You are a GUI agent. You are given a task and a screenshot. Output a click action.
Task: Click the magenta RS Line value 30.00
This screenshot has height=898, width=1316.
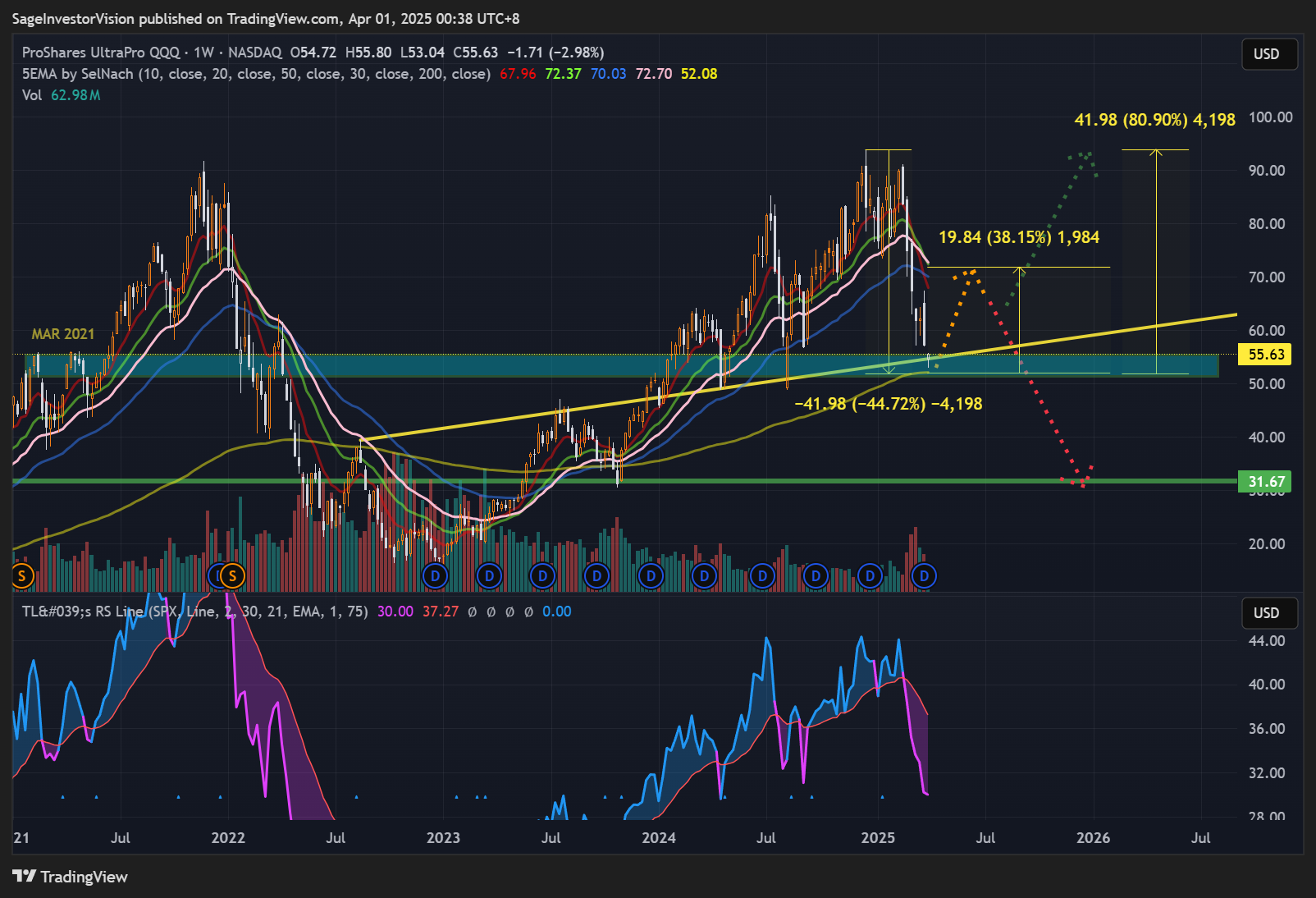pyautogui.click(x=395, y=612)
